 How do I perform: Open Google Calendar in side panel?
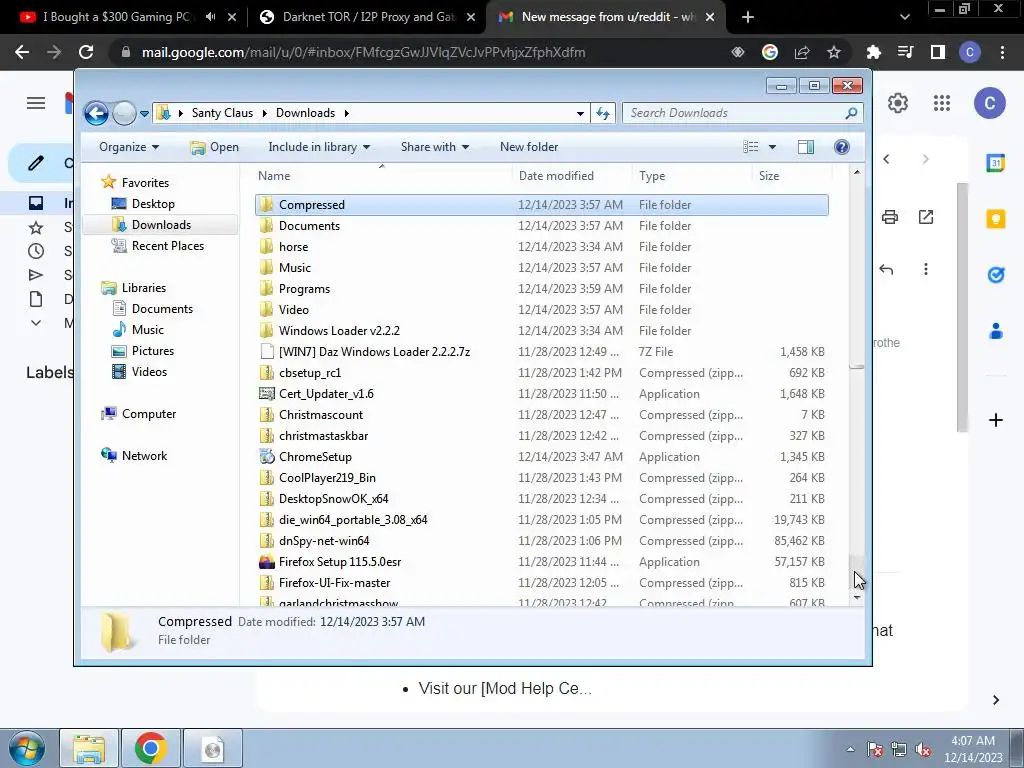[x=995, y=163]
